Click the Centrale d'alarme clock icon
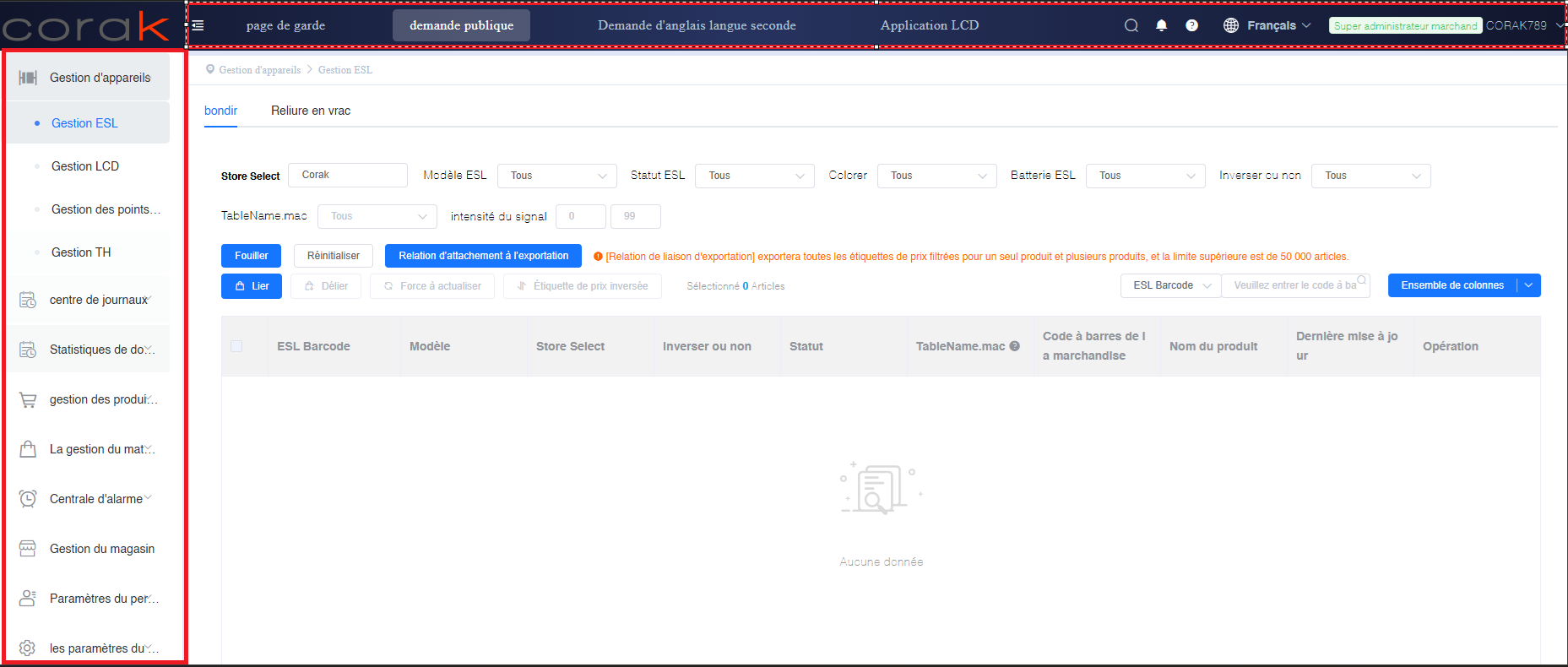The width and height of the screenshot is (1568, 667). 28,499
